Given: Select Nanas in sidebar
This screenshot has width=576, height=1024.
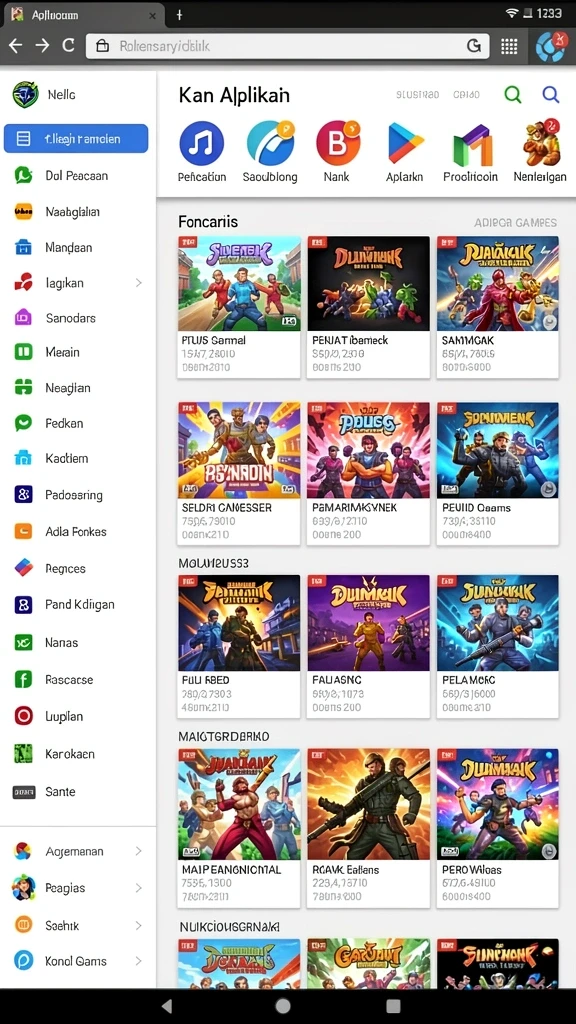Looking at the screenshot, I should tap(78, 643).
